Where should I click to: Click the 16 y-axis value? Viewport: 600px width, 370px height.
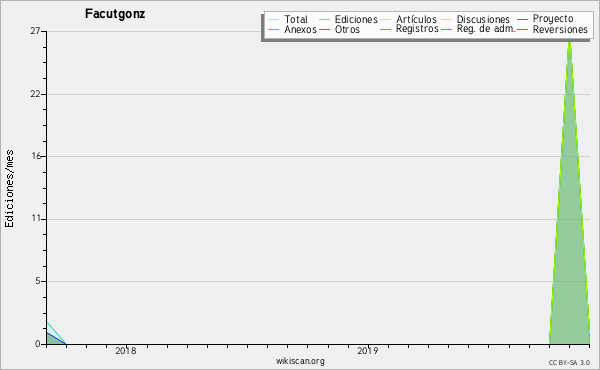[x=36, y=156]
